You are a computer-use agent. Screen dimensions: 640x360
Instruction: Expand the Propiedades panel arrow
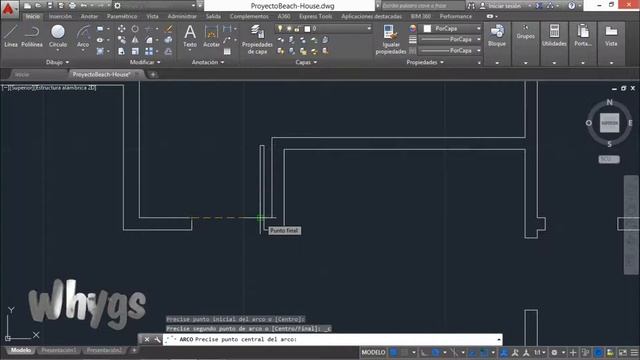point(442,62)
